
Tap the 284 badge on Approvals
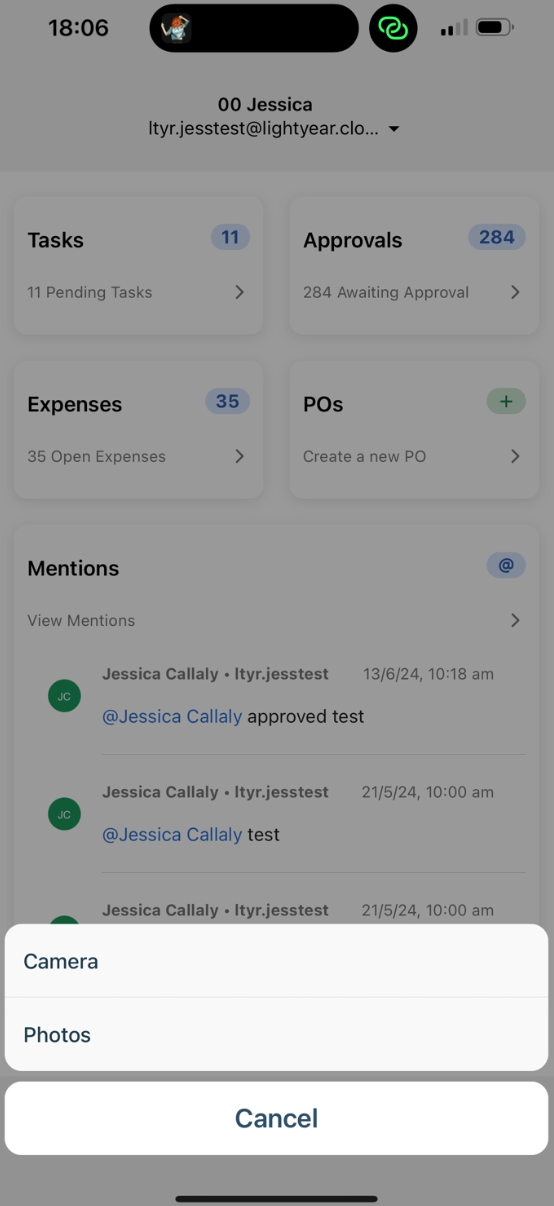[x=497, y=237]
